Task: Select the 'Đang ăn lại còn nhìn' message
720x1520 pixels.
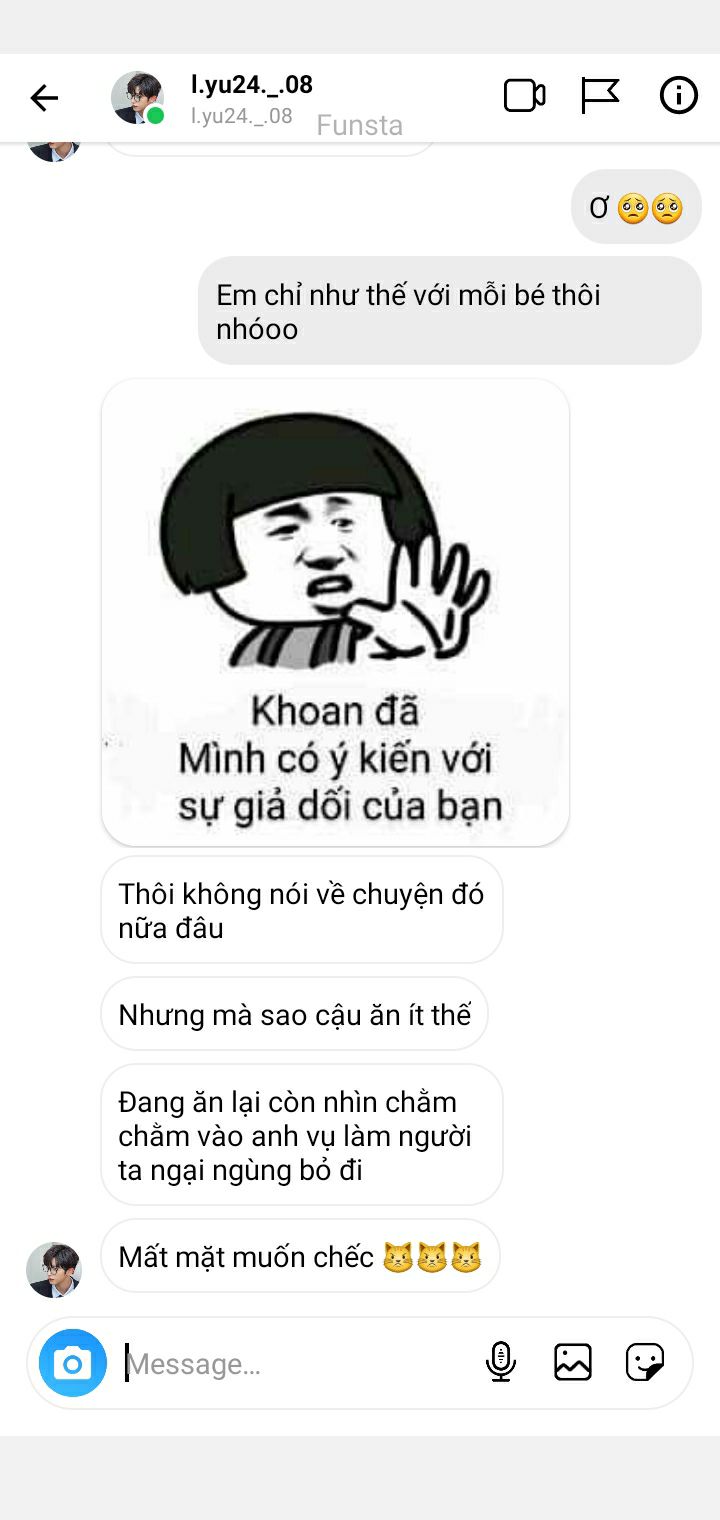Action: point(301,1135)
